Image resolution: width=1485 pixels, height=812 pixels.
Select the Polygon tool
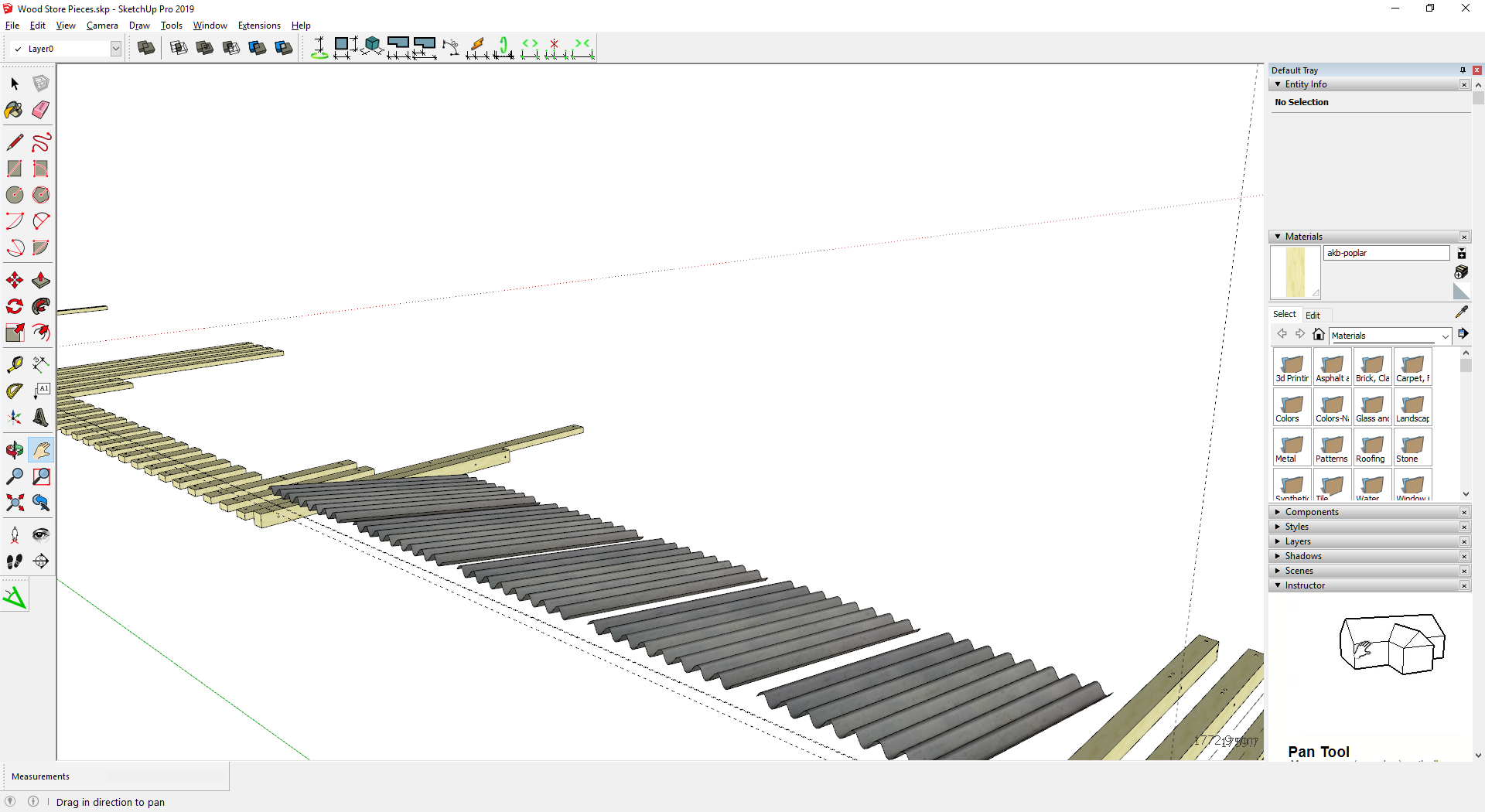tap(41, 195)
